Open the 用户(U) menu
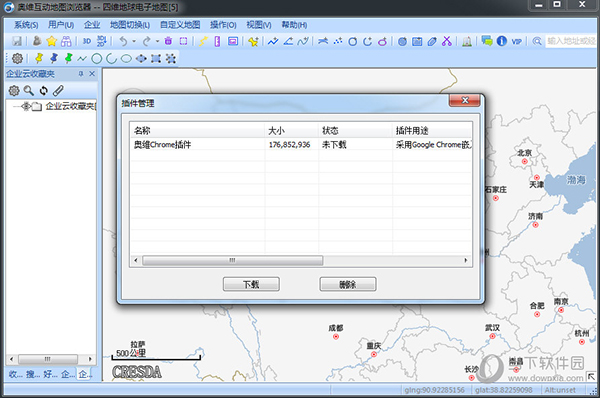Screen dimensions: 600x398 coord(61,25)
